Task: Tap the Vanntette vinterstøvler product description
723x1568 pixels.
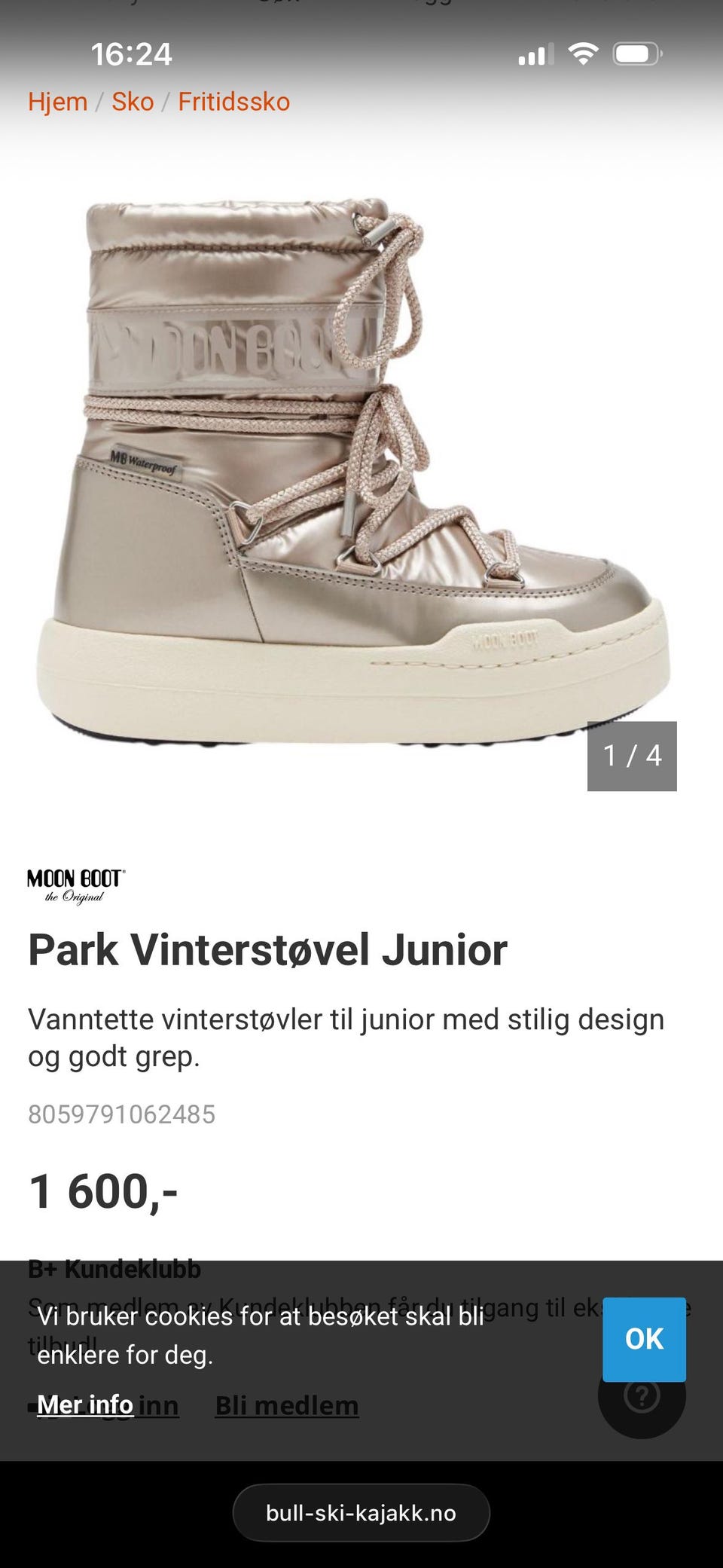Action: 346,1038
